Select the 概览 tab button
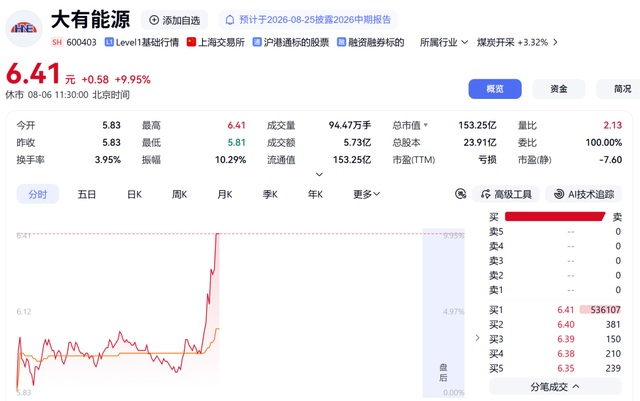 point(495,89)
